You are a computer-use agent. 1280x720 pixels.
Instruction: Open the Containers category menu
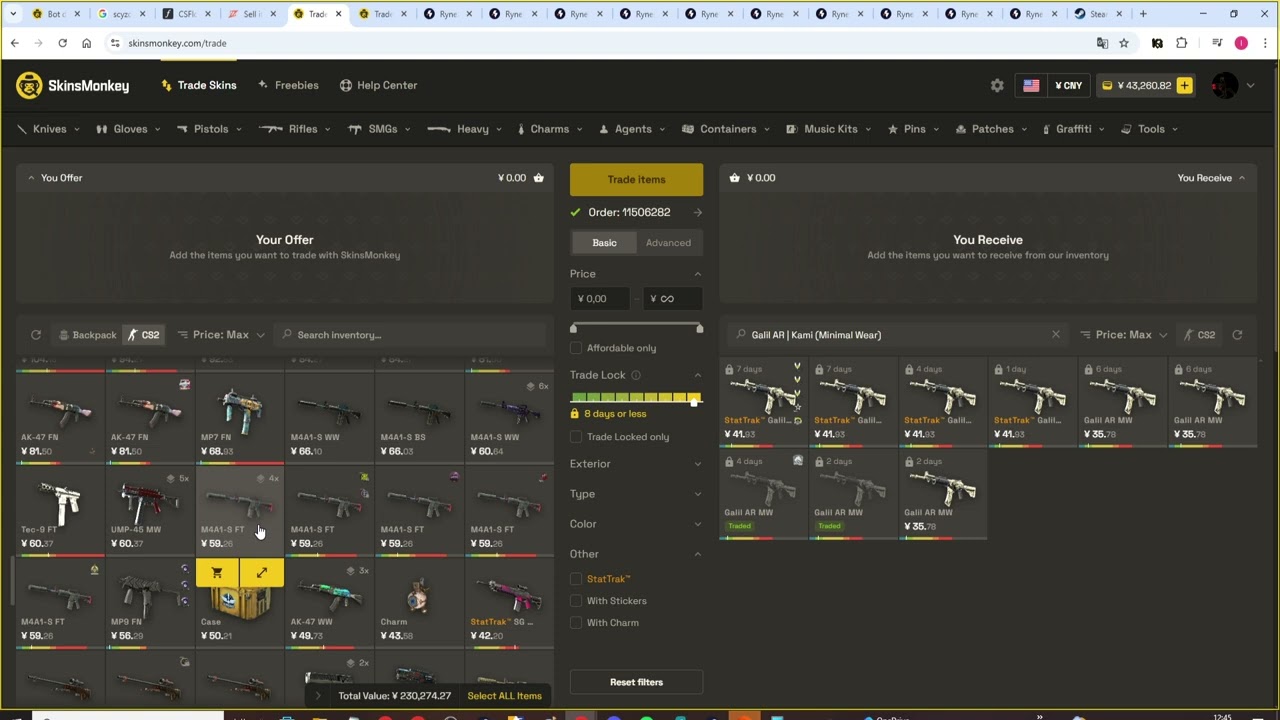[727, 129]
